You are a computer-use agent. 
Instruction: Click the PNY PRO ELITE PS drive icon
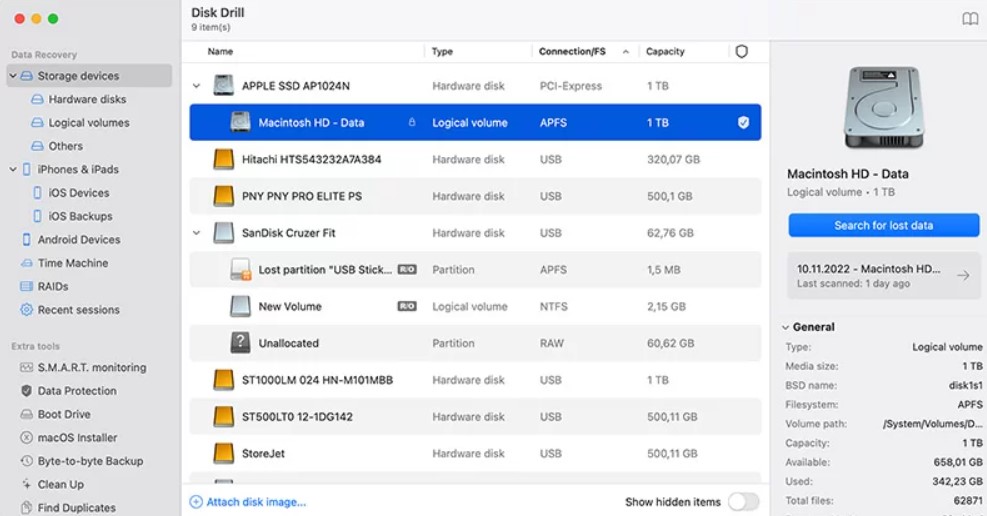click(223, 196)
